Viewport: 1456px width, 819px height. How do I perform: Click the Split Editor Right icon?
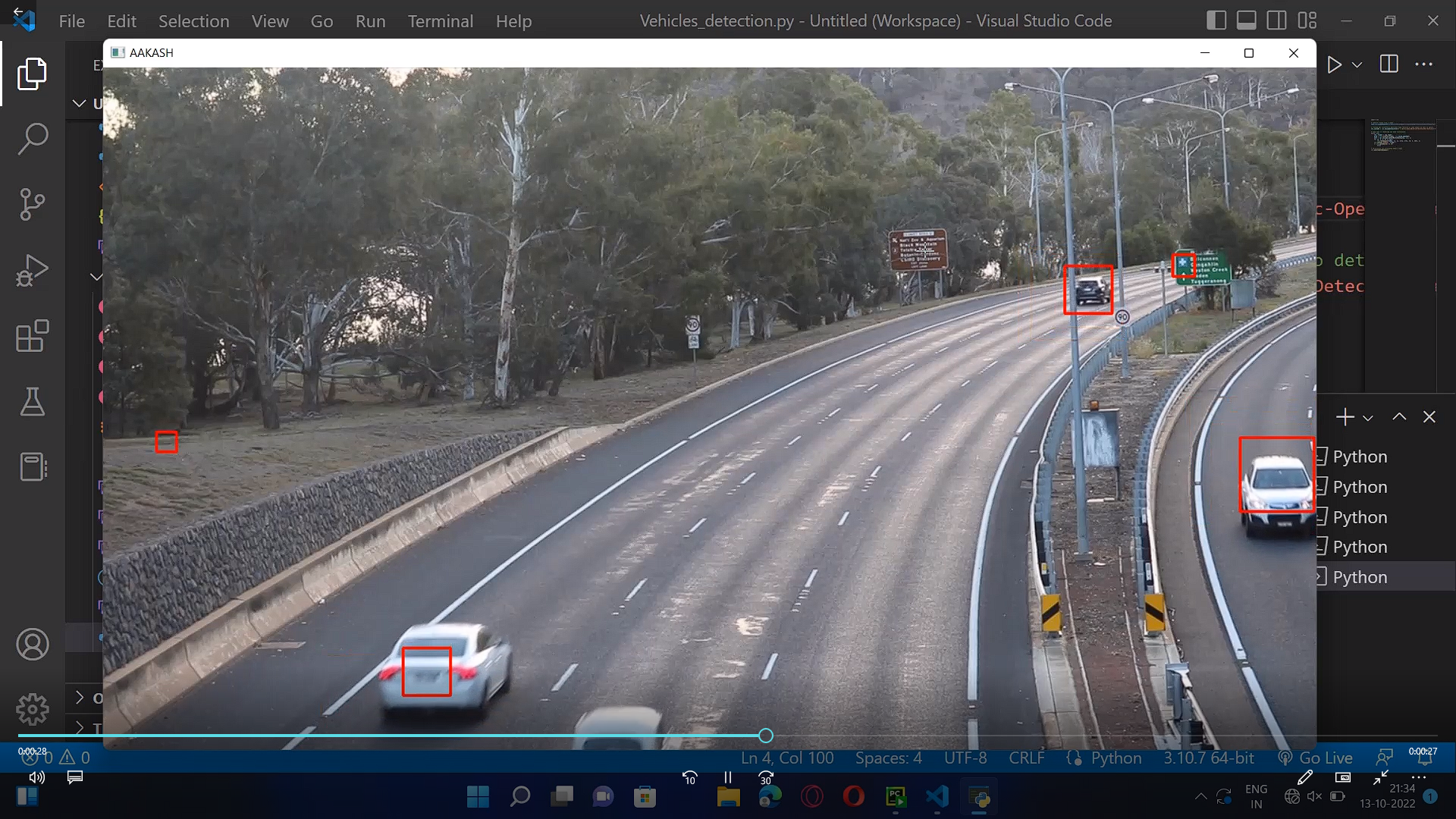pos(1389,64)
